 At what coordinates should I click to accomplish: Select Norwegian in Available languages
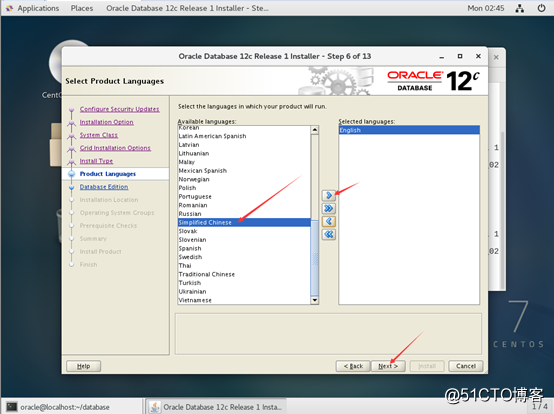[x=244, y=179]
